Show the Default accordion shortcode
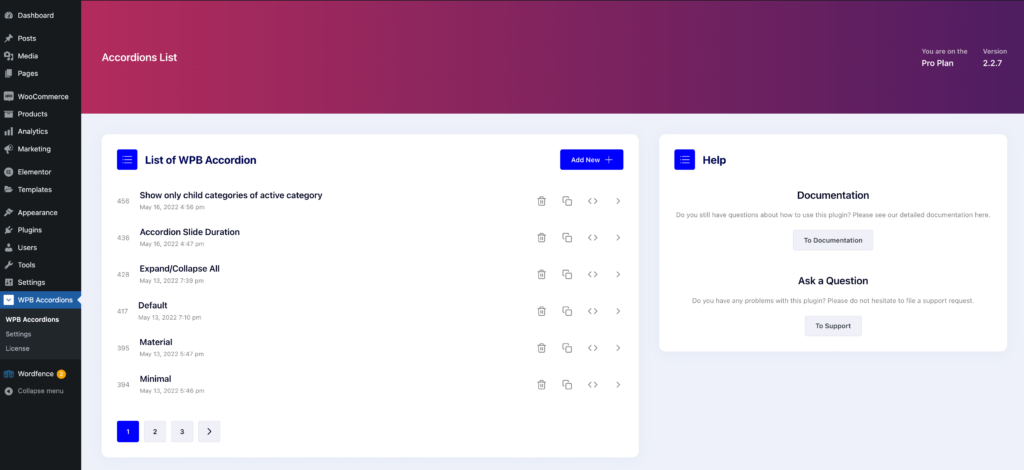This screenshot has width=1024, height=470. 592,311
